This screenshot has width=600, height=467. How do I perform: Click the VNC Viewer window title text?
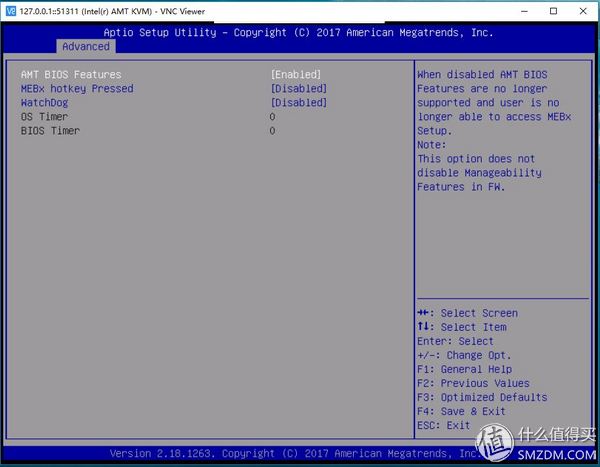tap(112, 11)
